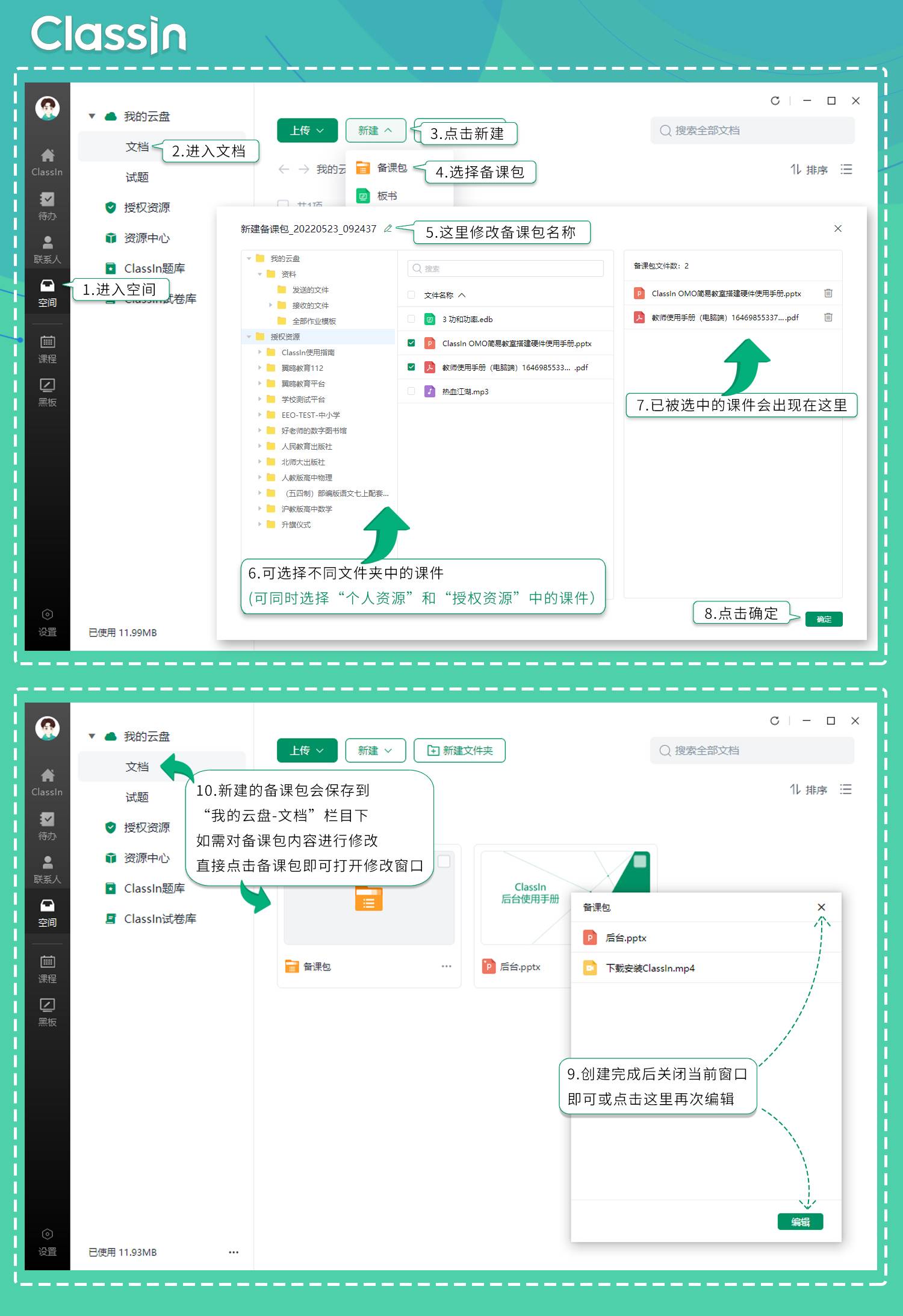The width and height of the screenshot is (903, 1316).
Task: Select 试题 in upper window navigation
Action: (x=137, y=177)
